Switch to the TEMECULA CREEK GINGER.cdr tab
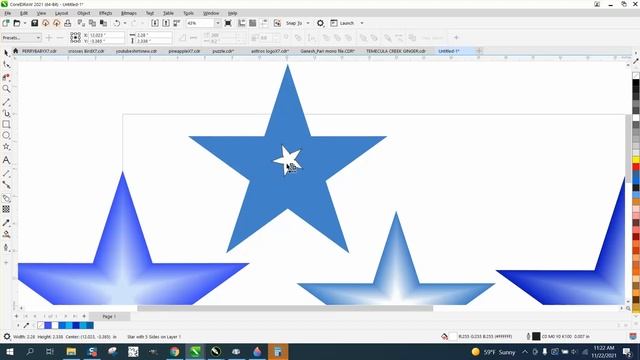 coord(396,51)
